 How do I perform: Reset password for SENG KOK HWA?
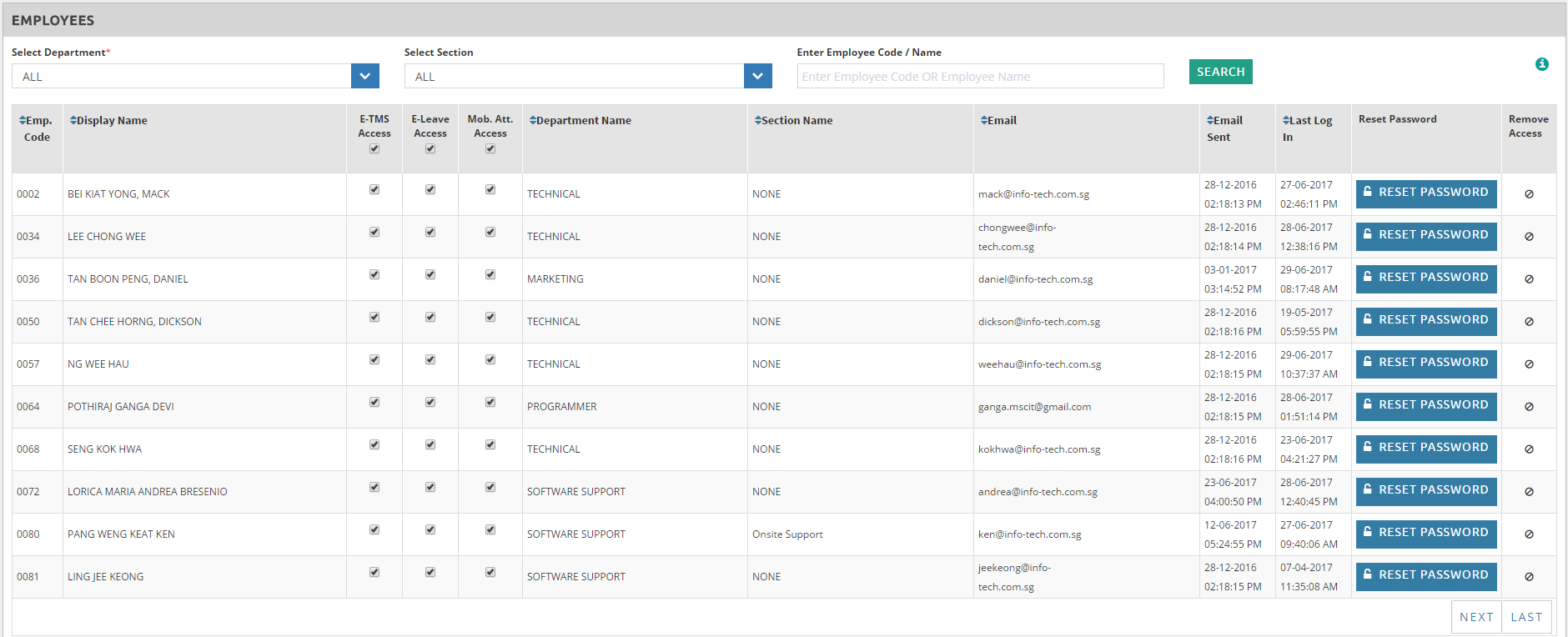1426,449
